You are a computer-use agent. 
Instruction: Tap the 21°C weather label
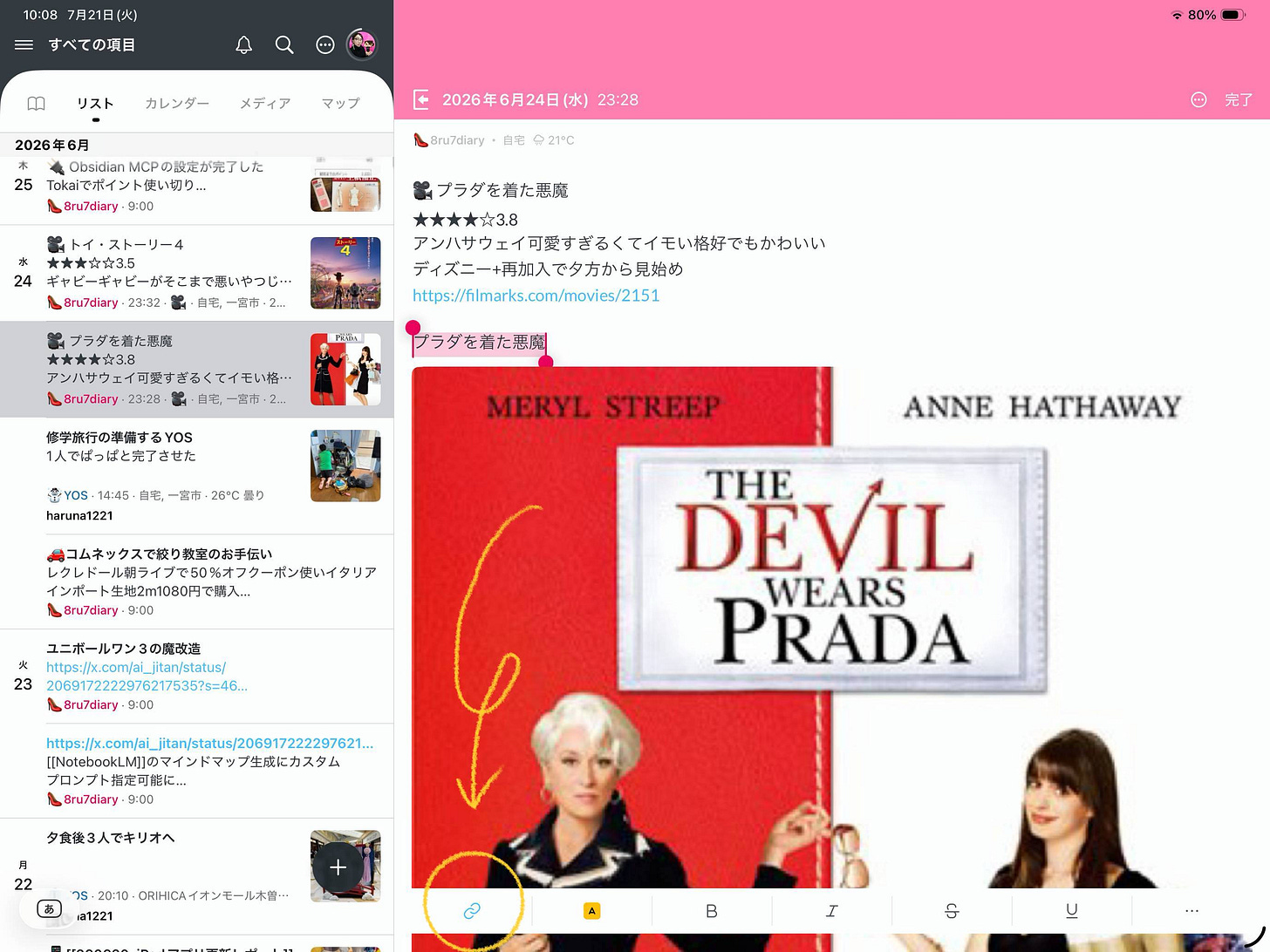pyautogui.click(x=553, y=140)
